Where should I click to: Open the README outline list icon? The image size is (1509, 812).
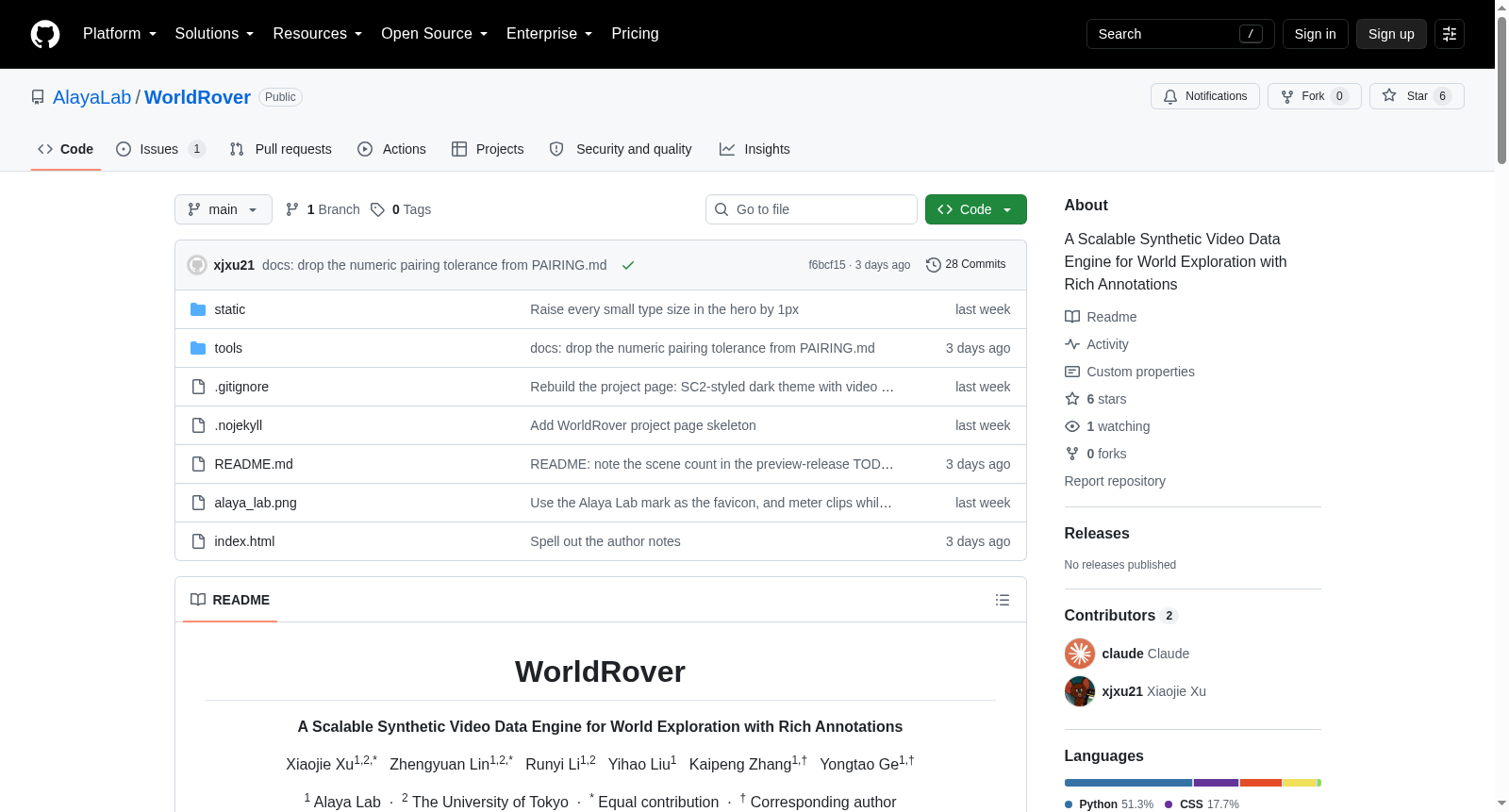pyautogui.click(x=1003, y=600)
